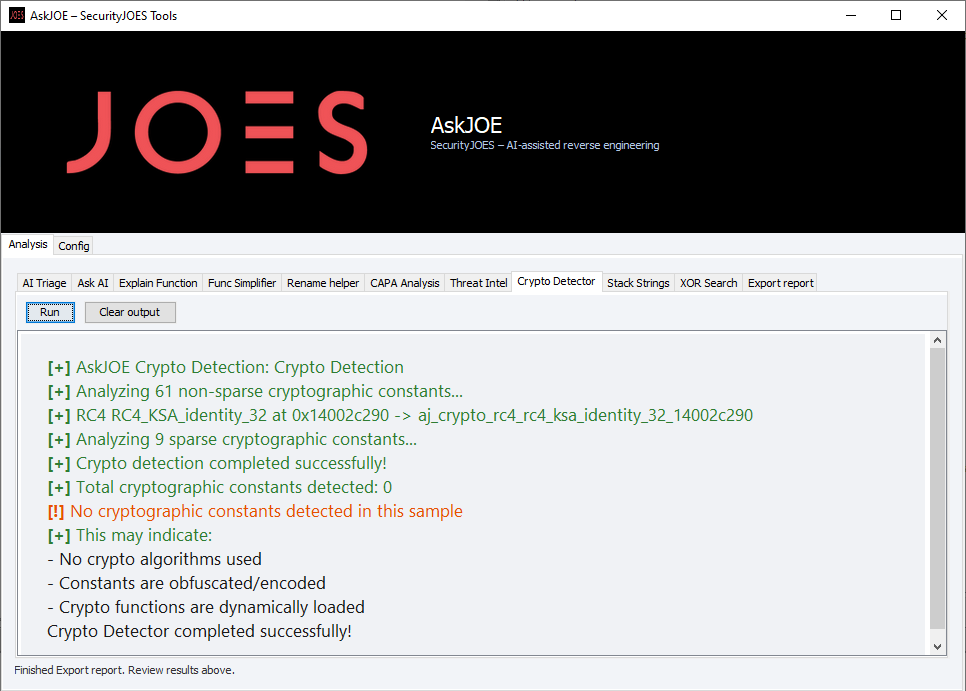Click 'AskJOE Crypto Detection: Crypto Detection' line
This screenshot has height=691, width=966.
[x=225, y=367]
